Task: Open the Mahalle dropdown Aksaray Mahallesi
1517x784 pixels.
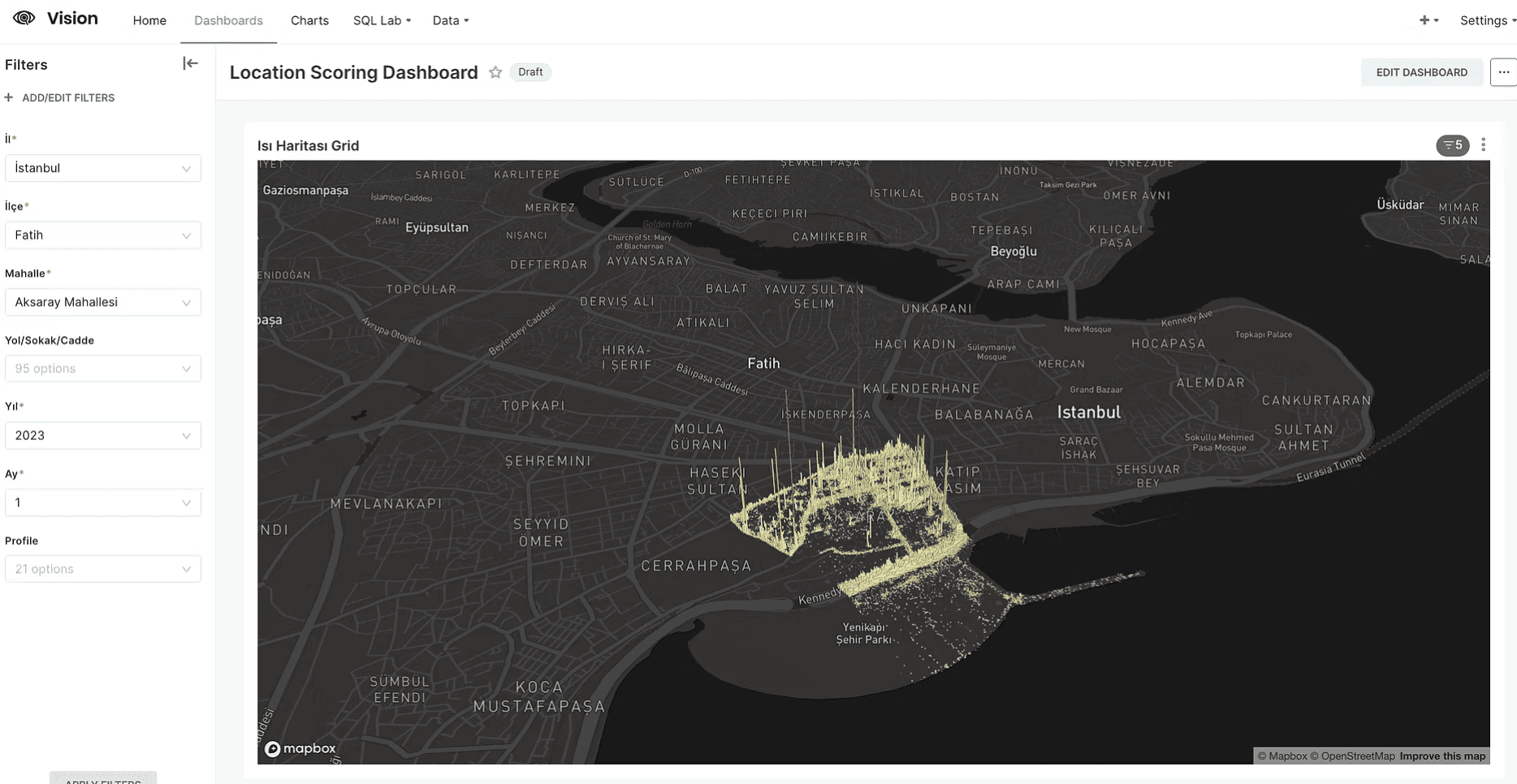Action: (x=103, y=302)
